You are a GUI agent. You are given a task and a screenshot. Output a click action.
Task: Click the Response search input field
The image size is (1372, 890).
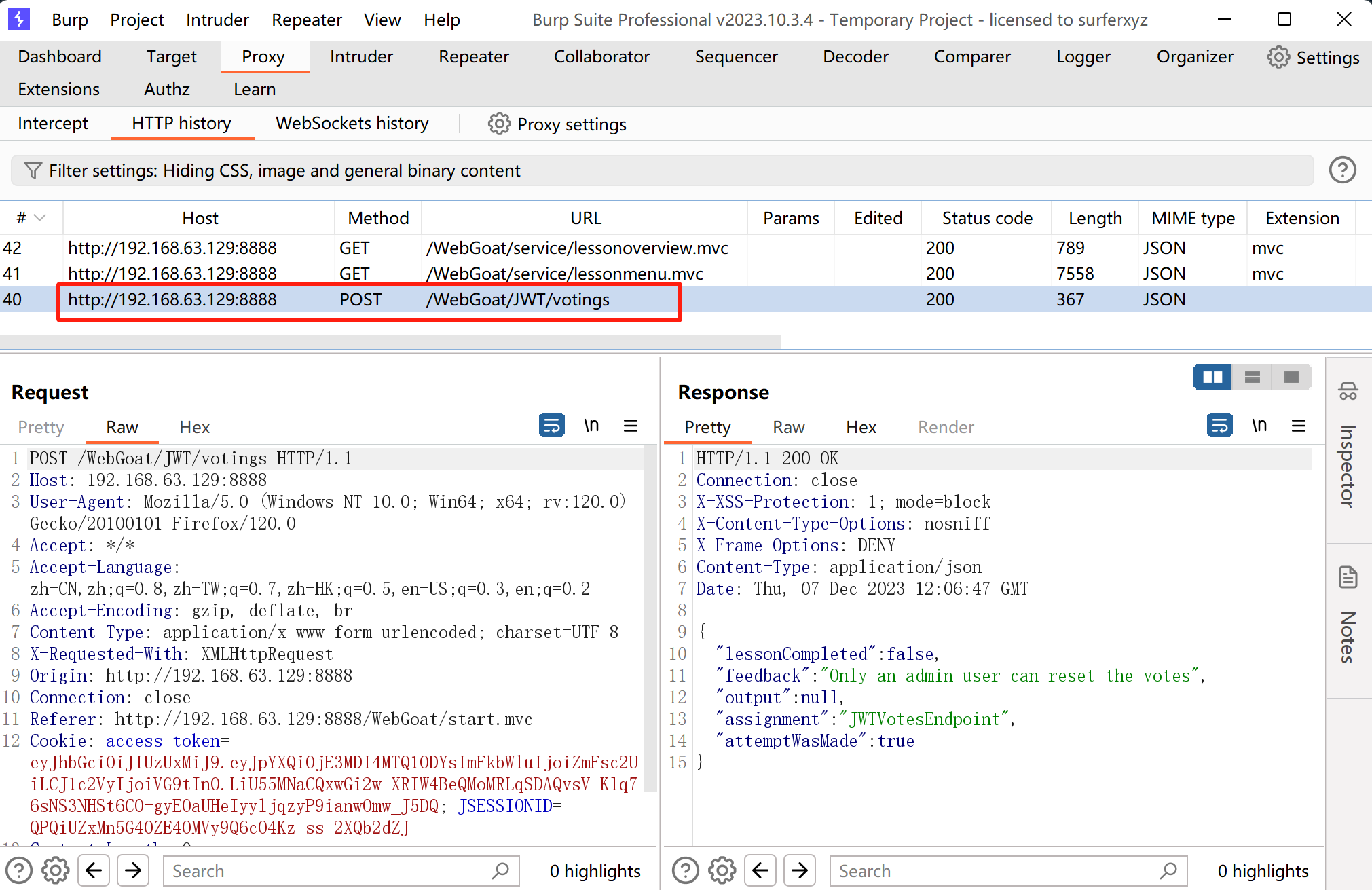pyautogui.click(x=1008, y=870)
